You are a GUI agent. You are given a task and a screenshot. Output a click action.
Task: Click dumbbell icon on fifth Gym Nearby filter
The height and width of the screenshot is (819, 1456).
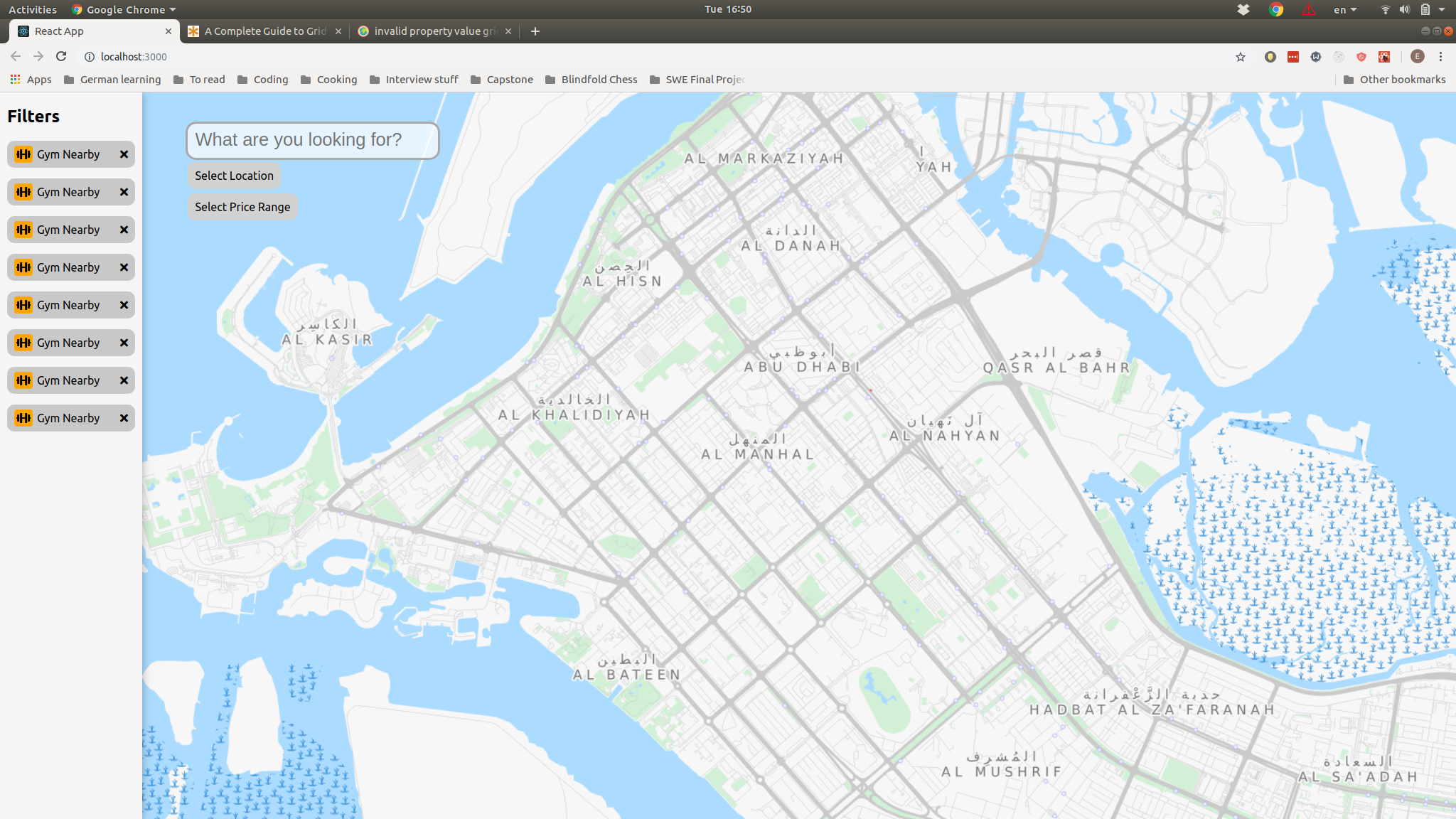(23, 305)
